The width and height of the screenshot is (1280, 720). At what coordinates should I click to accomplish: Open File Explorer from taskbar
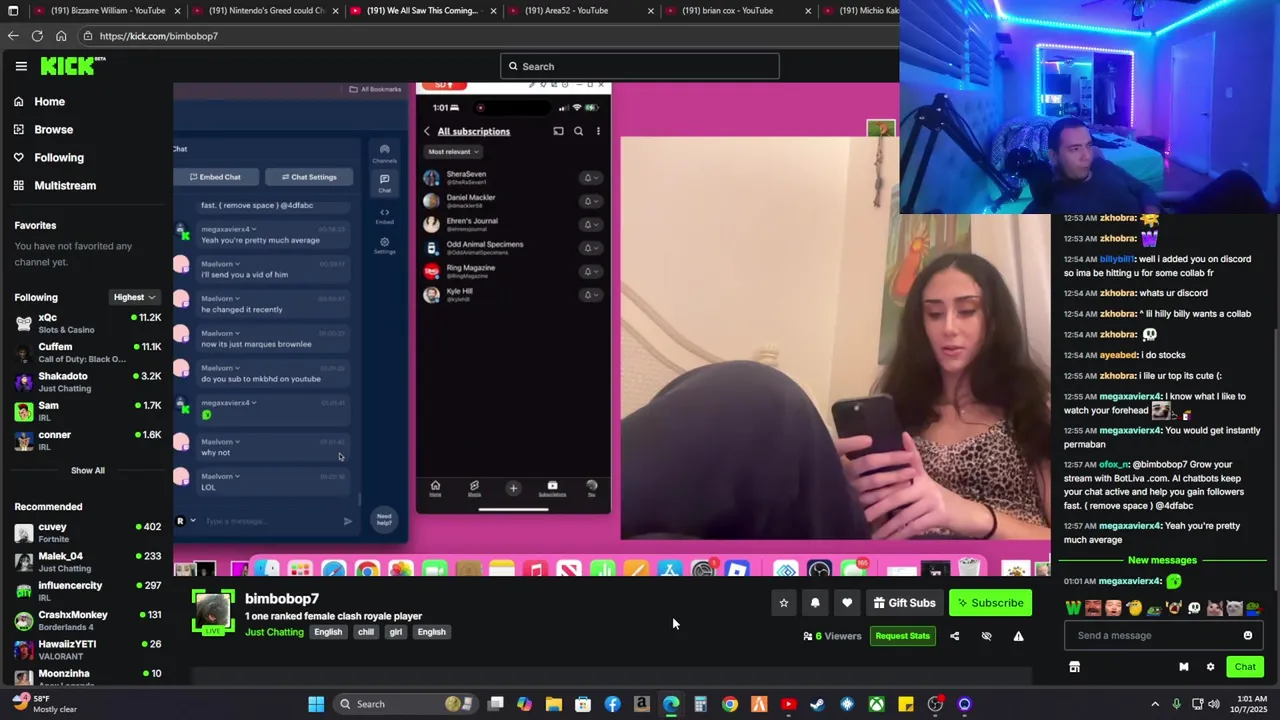553,704
